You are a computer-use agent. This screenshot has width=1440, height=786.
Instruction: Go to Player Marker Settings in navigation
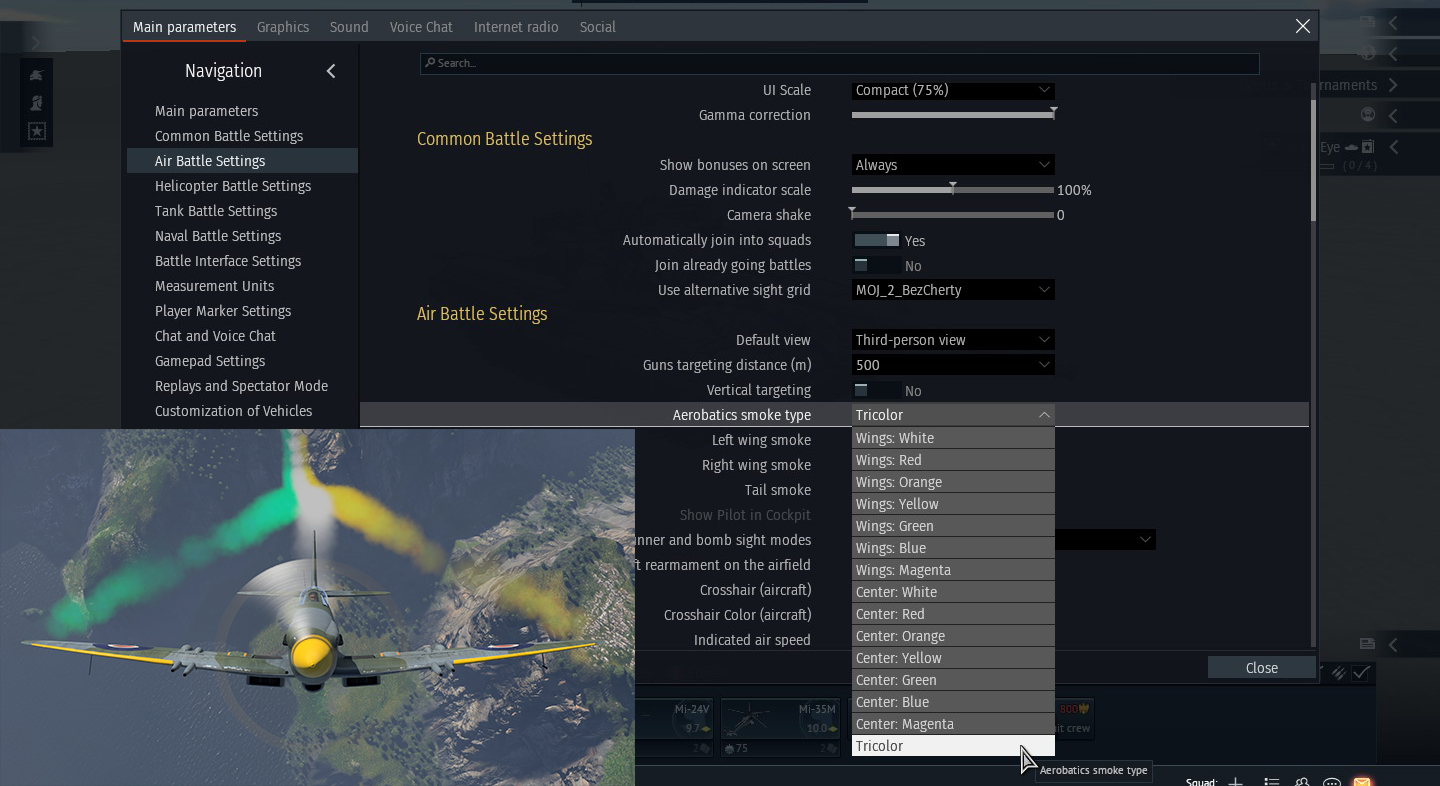click(223, 311)
